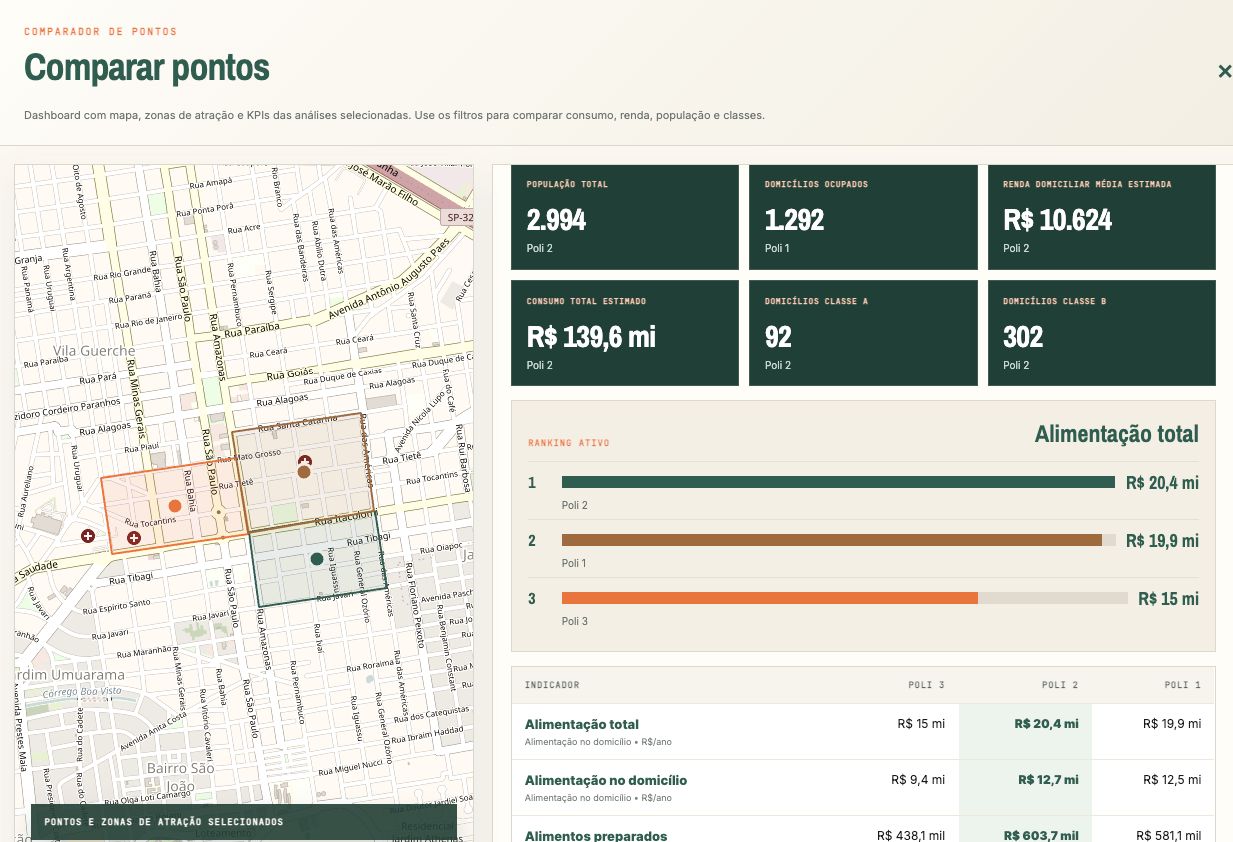This screenshot has height=842, width=1233.
Task: Click the 1.292 households value
Action: pos(794,220)
